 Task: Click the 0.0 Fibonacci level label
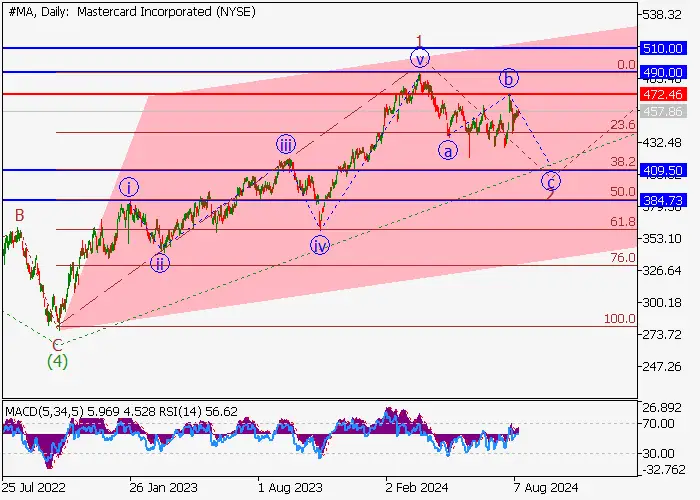[626, 65]
